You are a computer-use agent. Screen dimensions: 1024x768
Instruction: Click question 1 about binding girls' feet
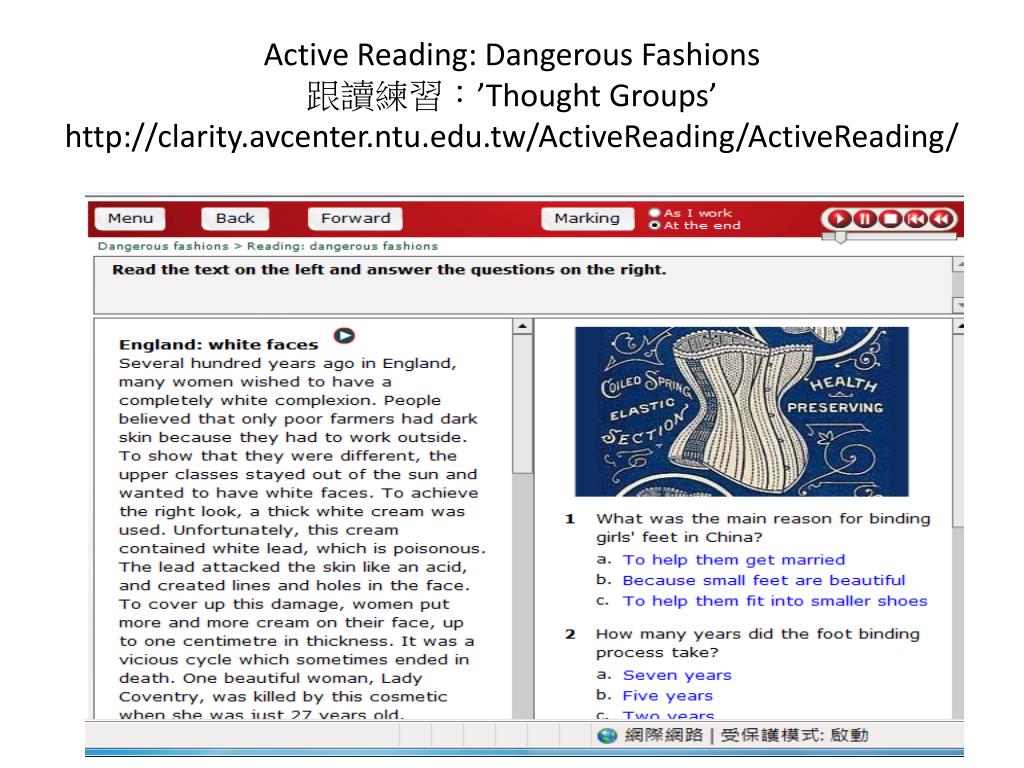click(763, 528)
